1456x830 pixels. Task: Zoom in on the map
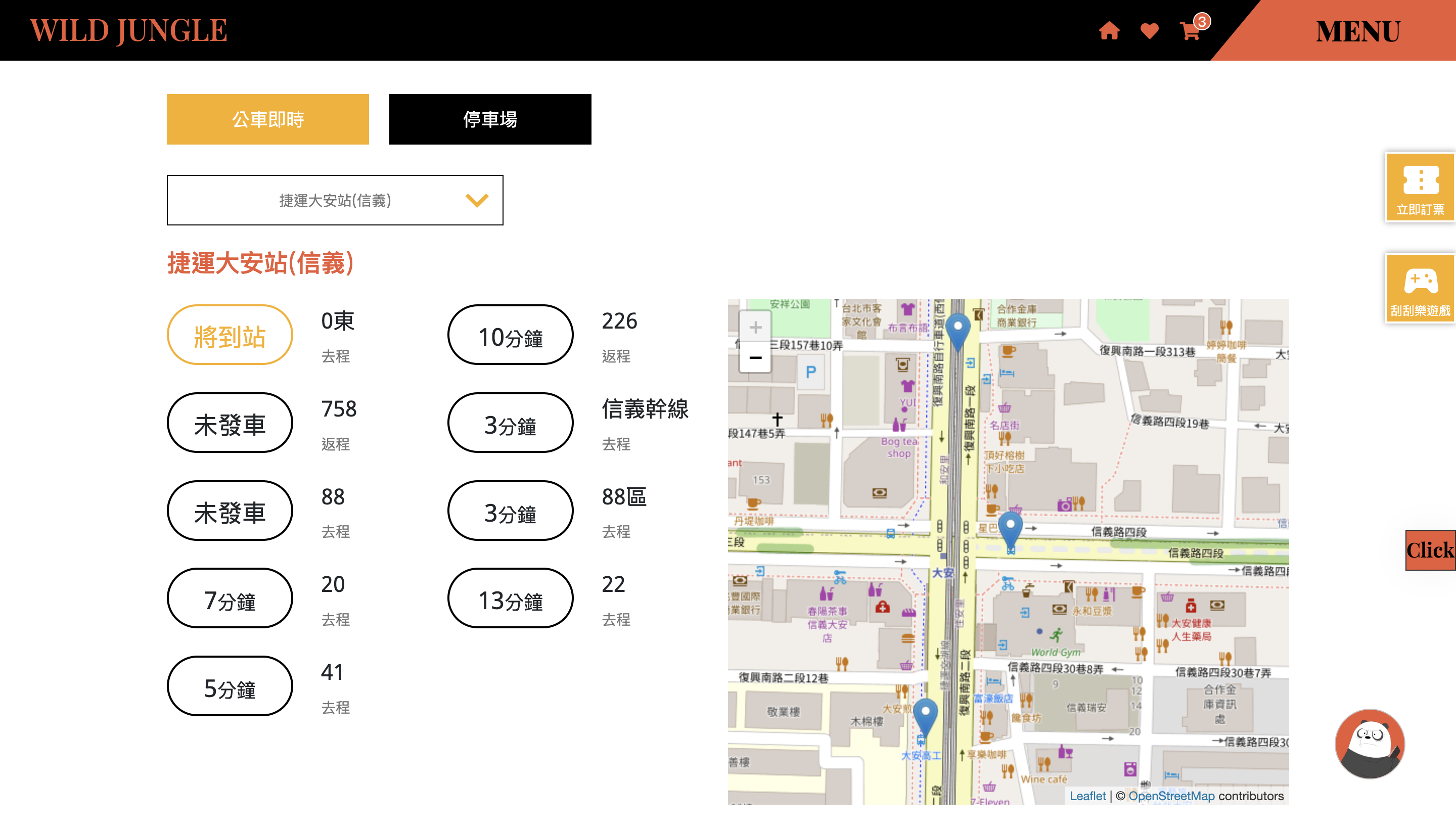755,327
